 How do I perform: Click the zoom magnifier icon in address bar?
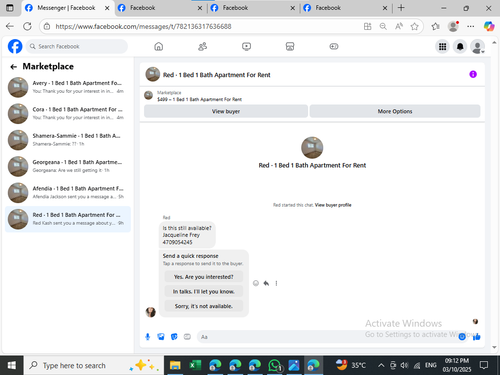click(x=383, y=26)
